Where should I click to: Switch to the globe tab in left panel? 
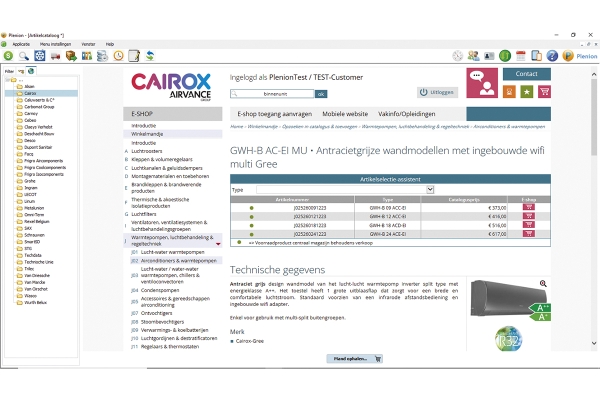click(x=31, y=71)
